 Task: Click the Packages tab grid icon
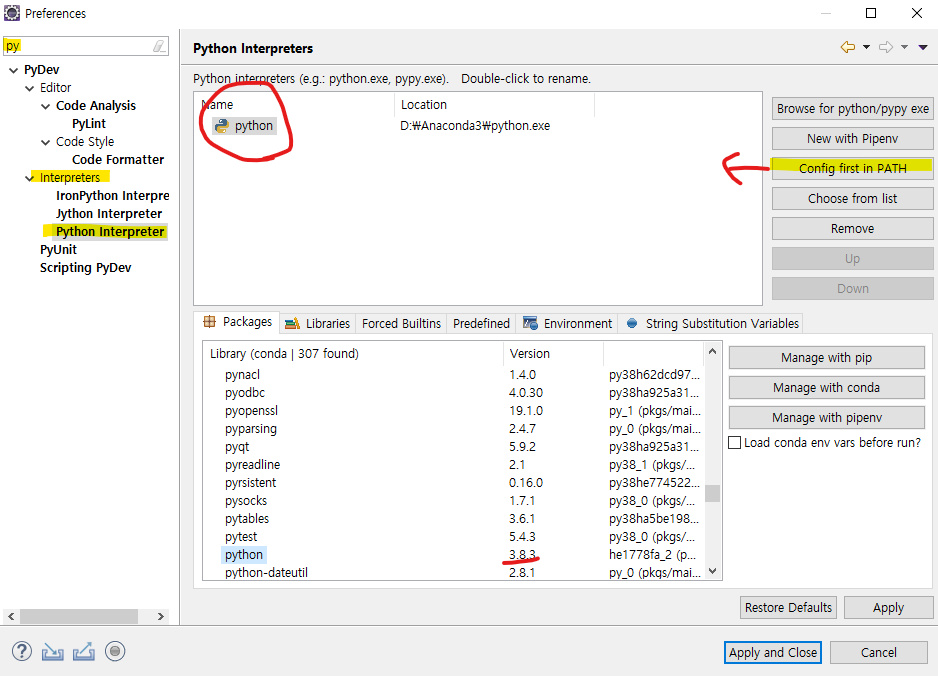209,321
